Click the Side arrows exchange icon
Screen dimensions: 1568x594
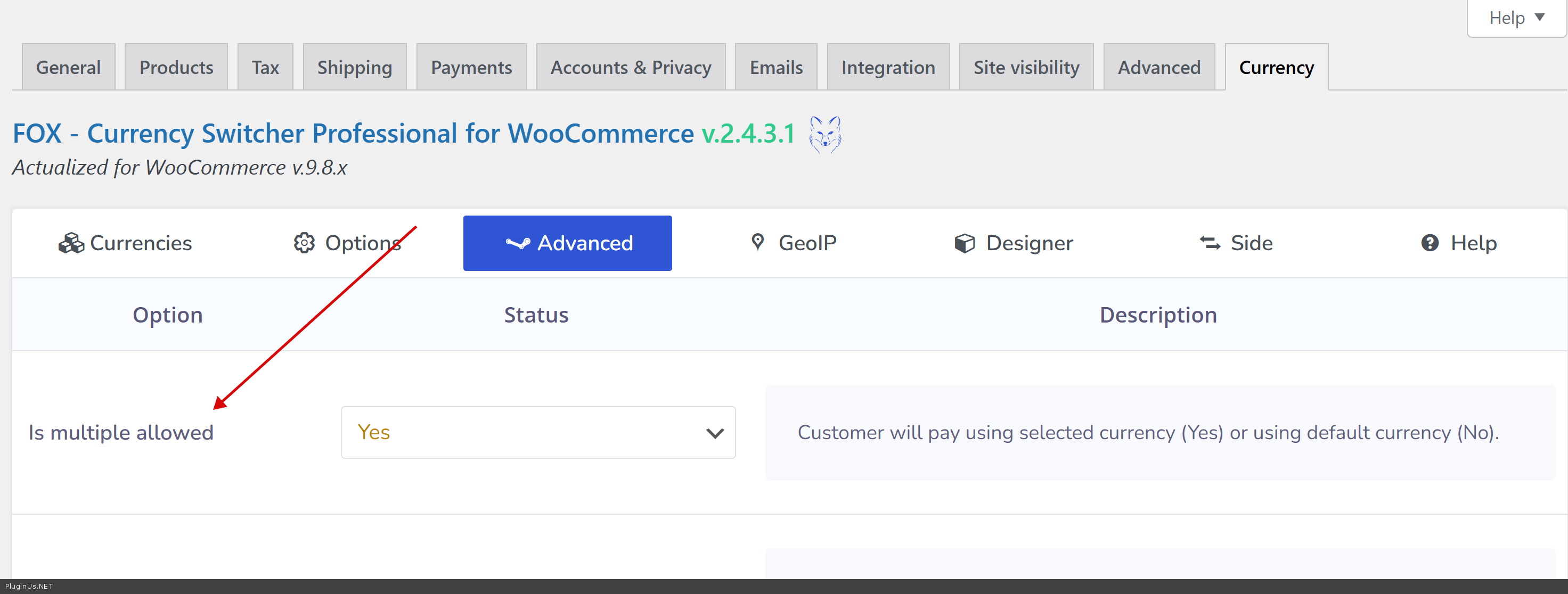pyautogui.click(x=1210, y=243)
